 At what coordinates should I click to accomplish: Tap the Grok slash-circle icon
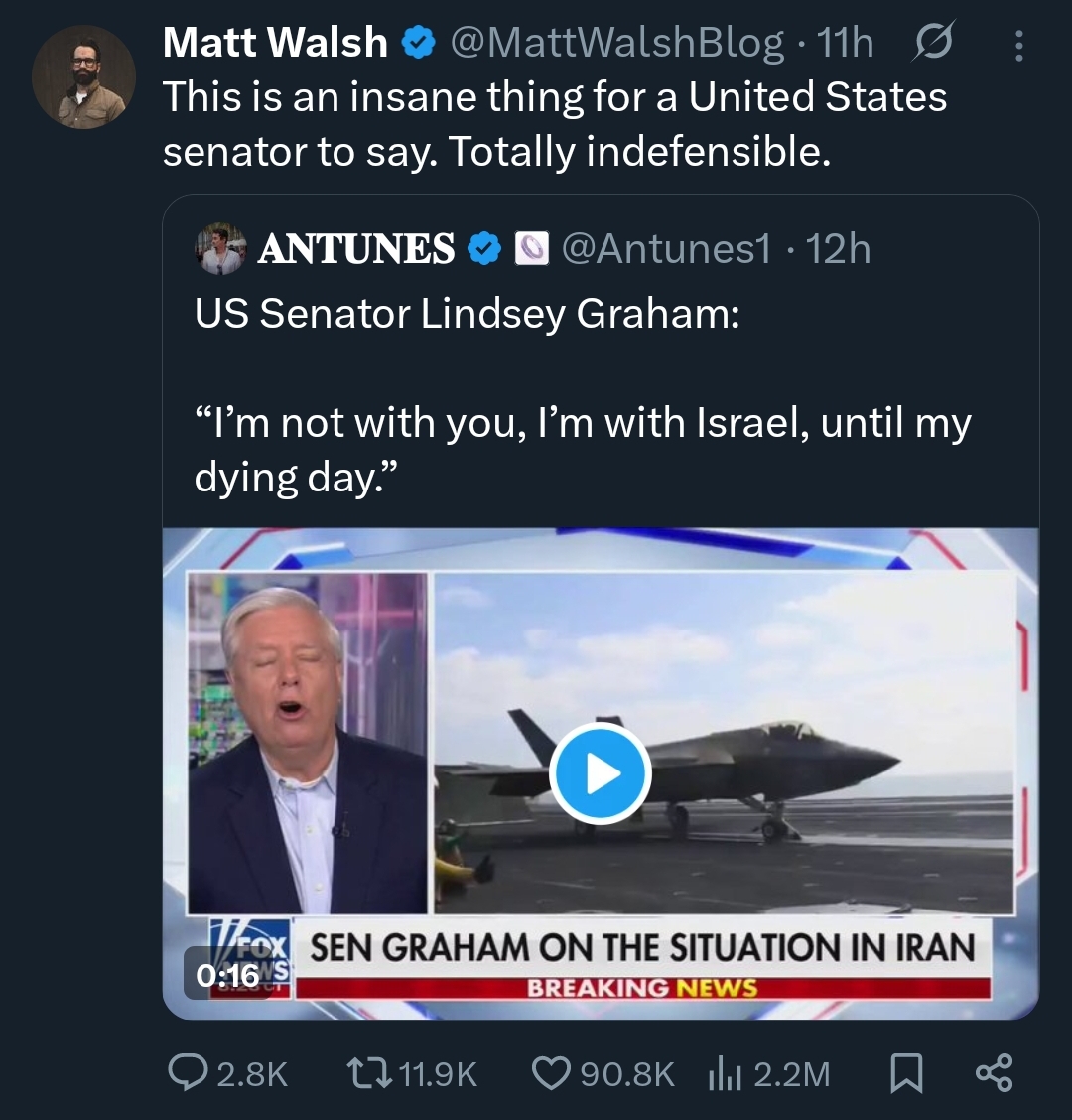click(x=930, y=43)
